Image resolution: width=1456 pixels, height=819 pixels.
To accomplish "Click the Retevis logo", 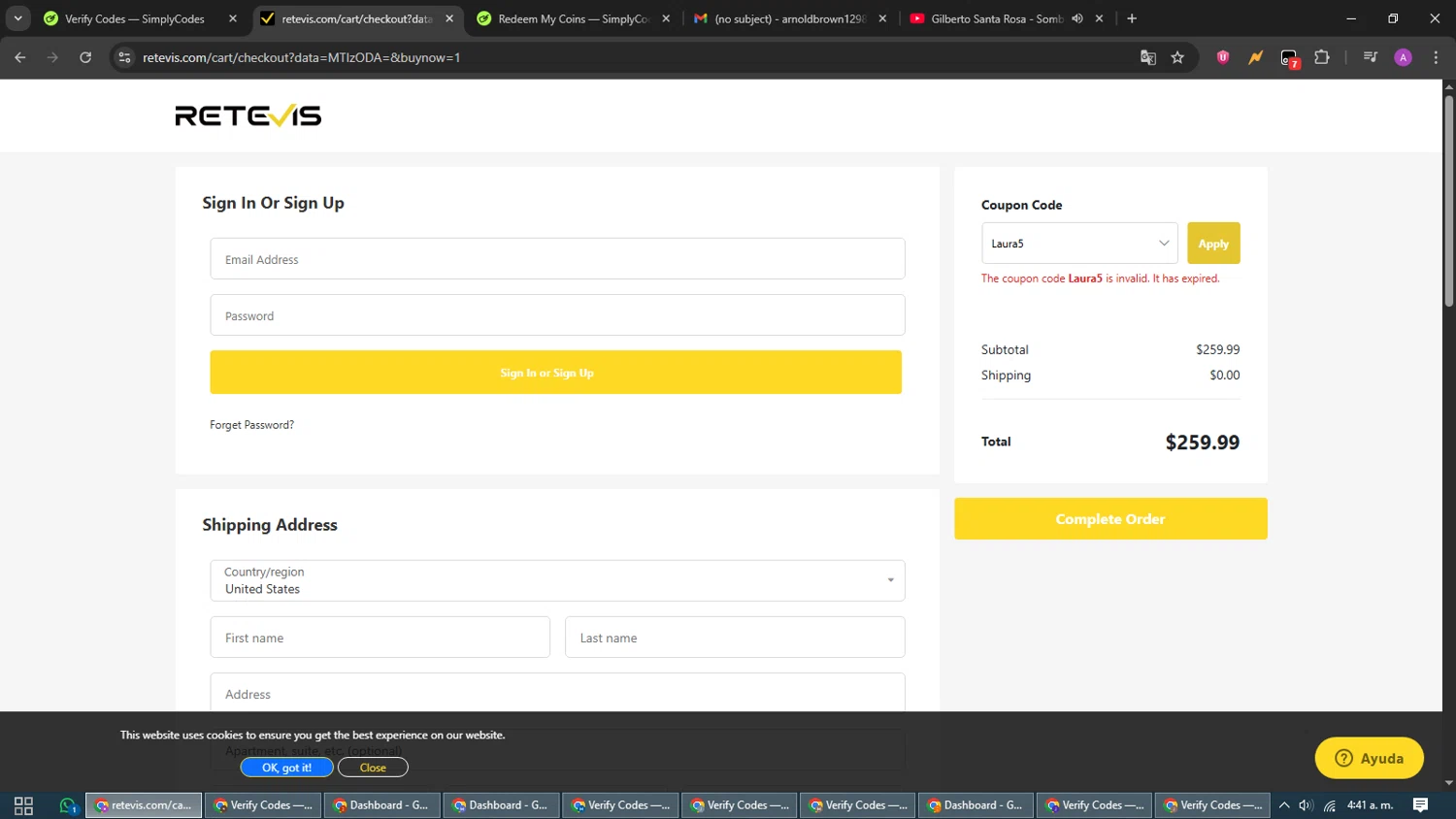I will tap(248, 115).
